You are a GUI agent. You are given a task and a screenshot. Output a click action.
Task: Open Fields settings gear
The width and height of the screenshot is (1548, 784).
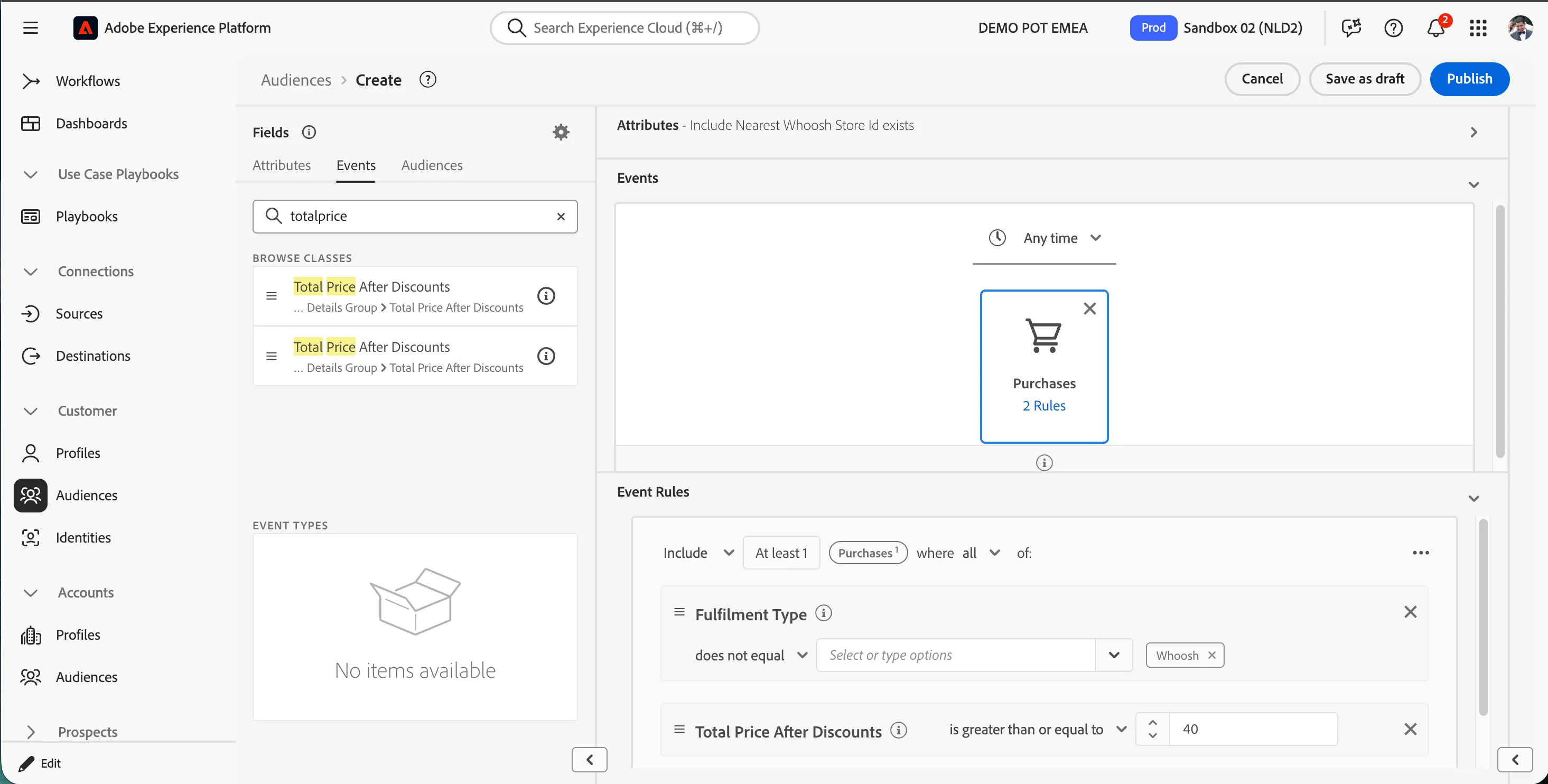coord(561,132)
